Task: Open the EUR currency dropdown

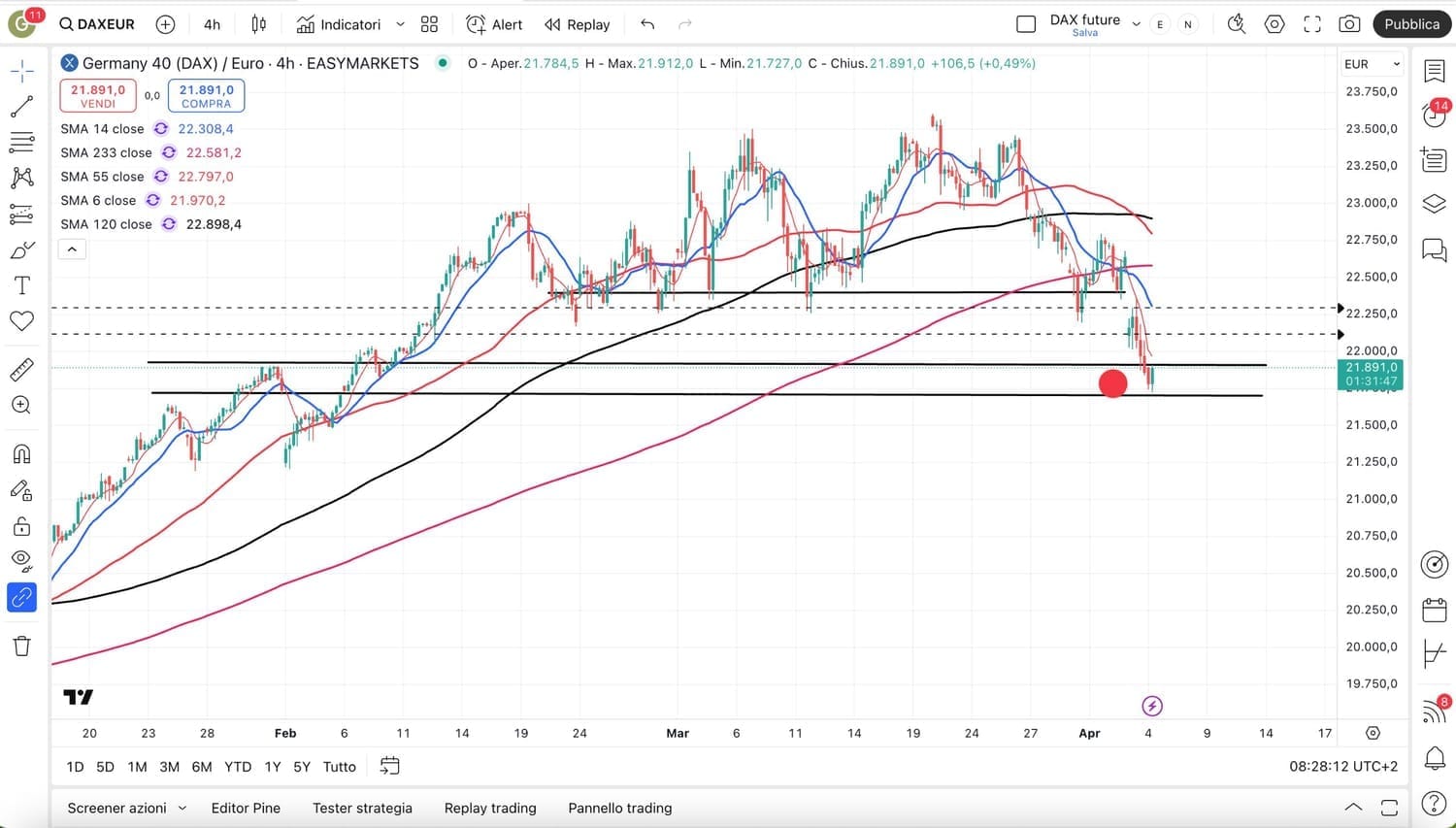Action: coord(1372,64)
